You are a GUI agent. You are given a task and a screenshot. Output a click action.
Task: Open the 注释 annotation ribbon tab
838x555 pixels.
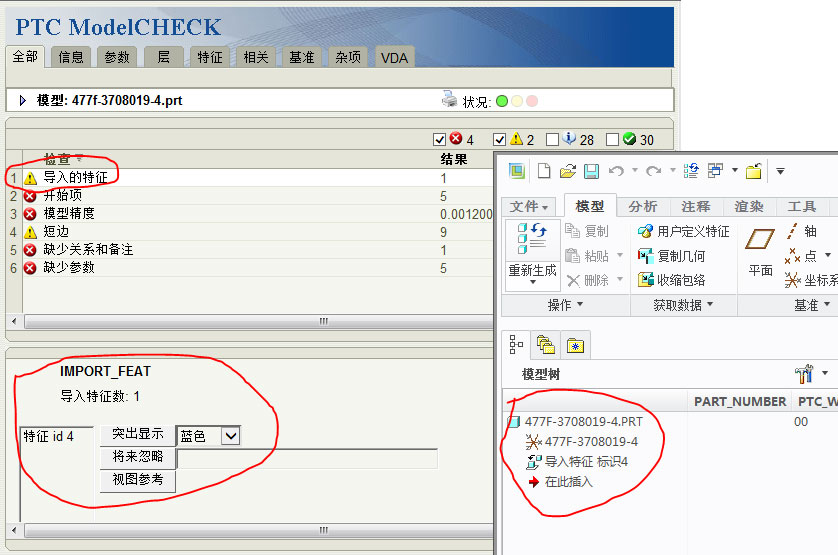(695, 206)
